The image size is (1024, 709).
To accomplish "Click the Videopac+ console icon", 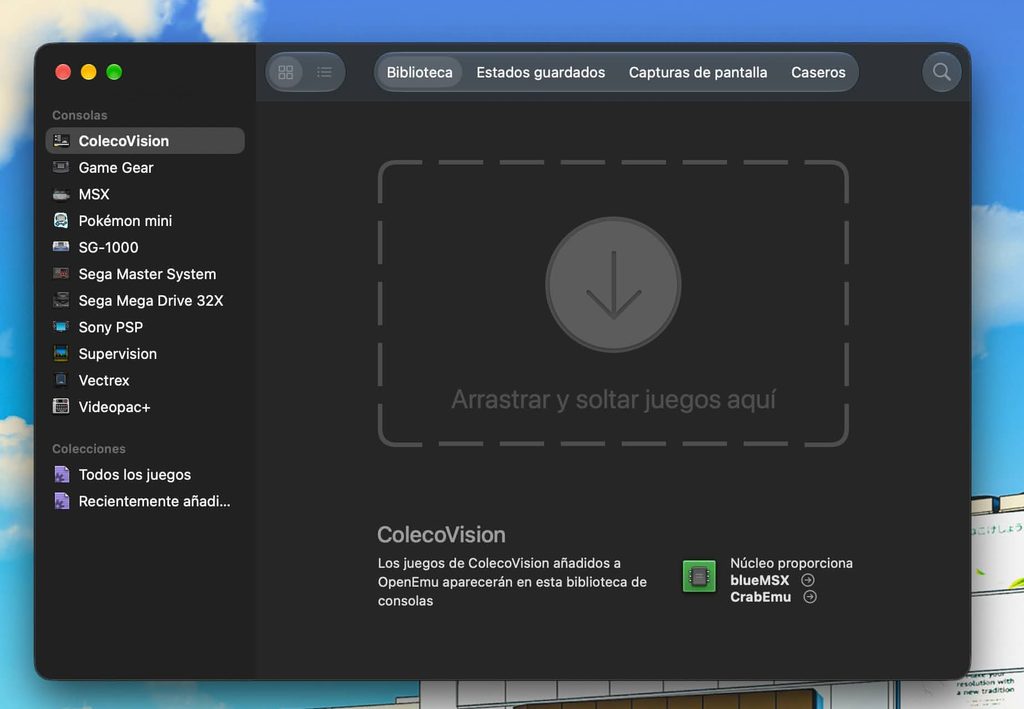I will coord(61,407).
